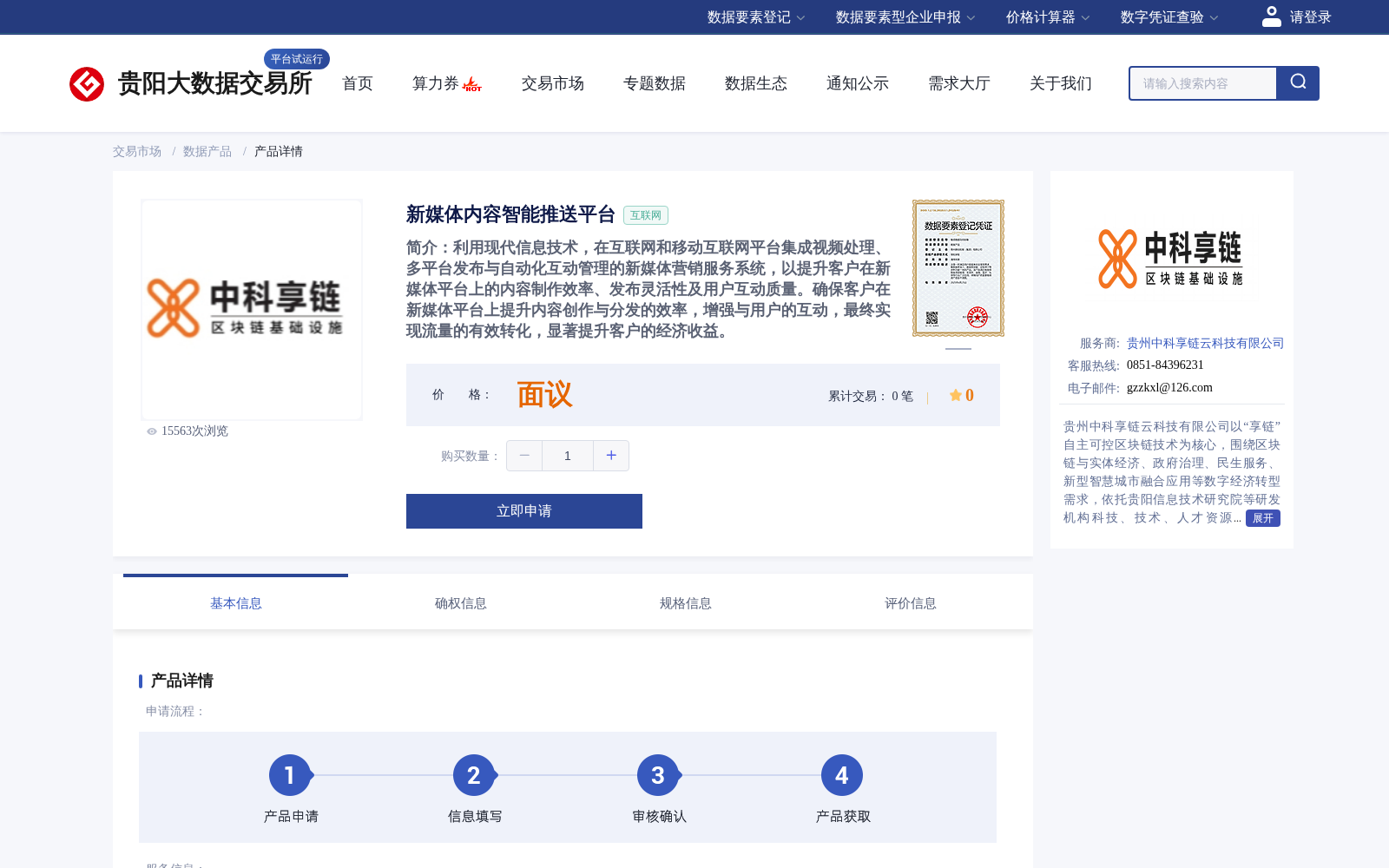Open 交易市场 navigation item
Viewport: 1389px width, 868px height.
click(553, 83)
